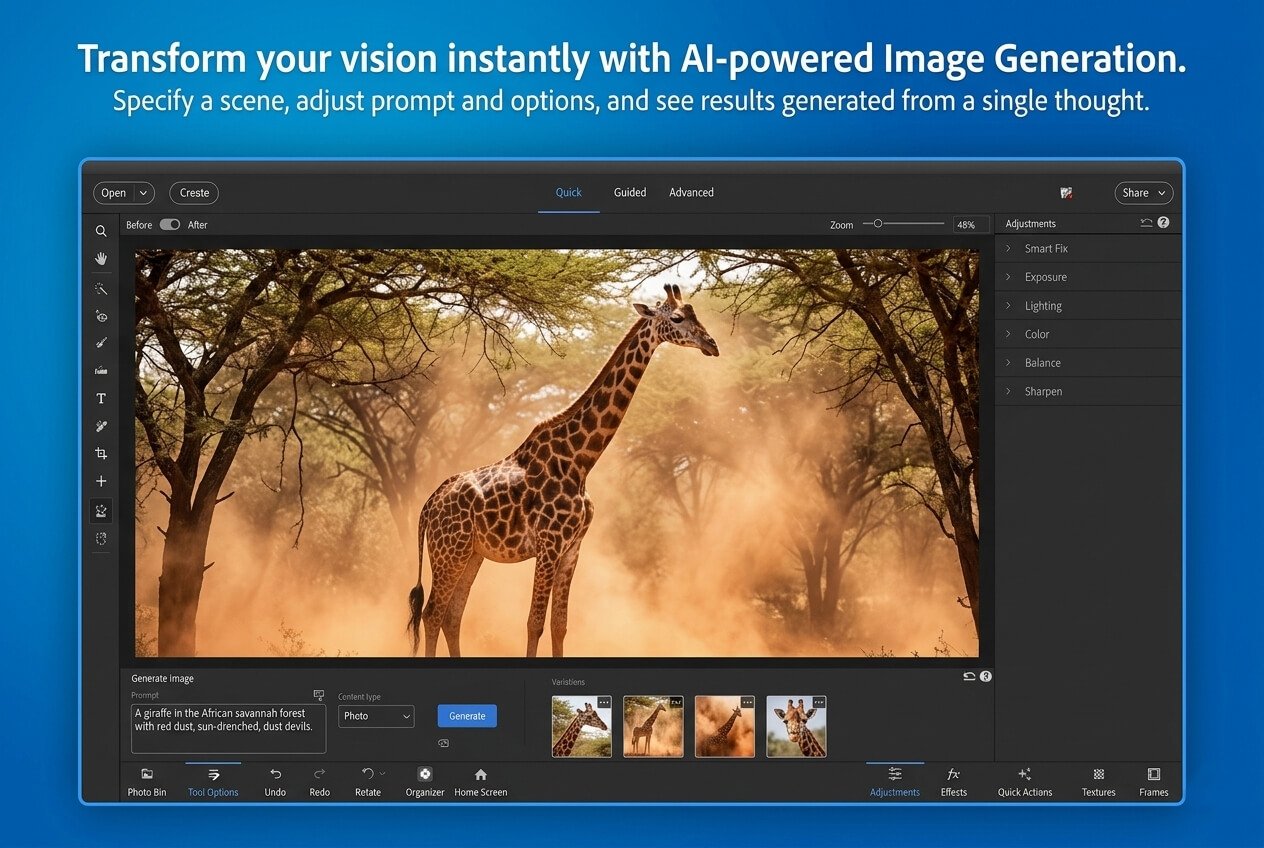Click the Generate button
Screen dimensions: 1264x848
pyautogui.click(x=466, y=715)
